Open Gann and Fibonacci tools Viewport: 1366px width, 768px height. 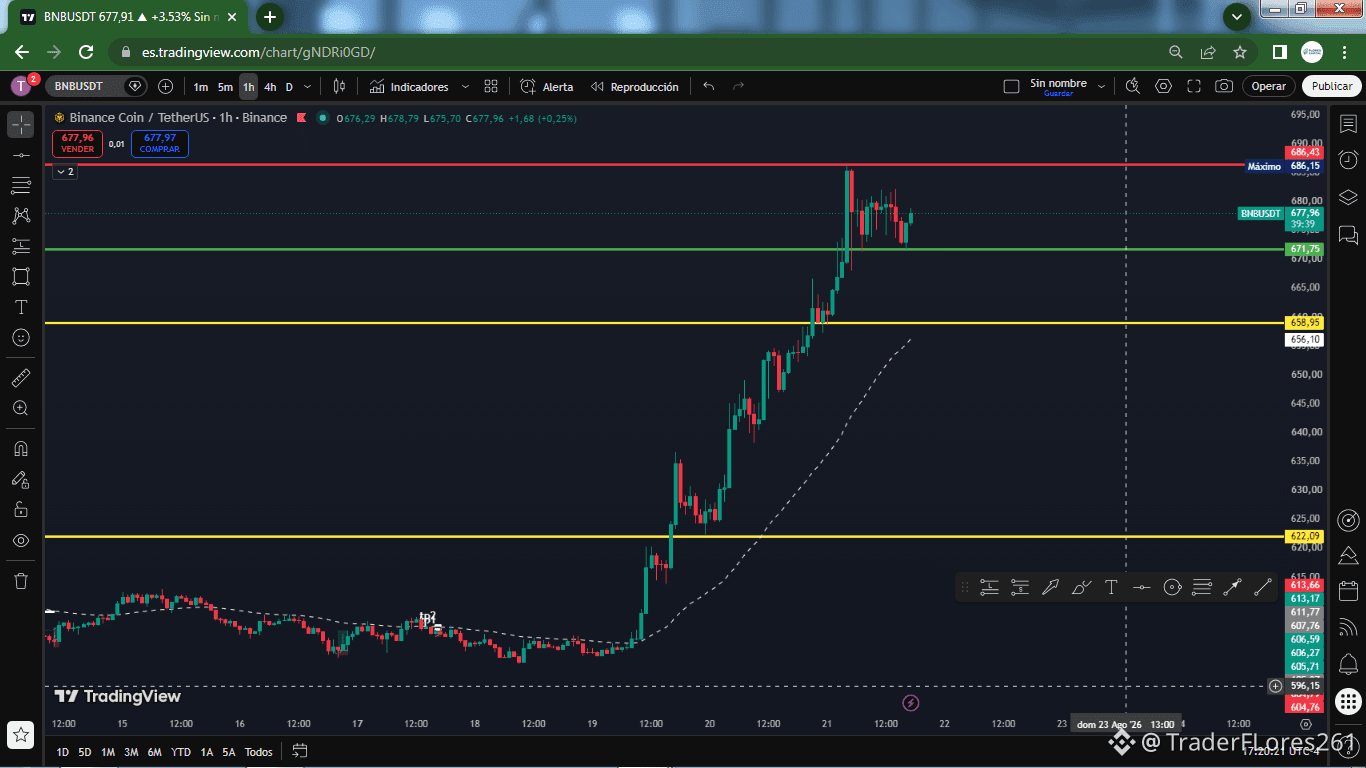pyautogui.click(x=21, y=185)
